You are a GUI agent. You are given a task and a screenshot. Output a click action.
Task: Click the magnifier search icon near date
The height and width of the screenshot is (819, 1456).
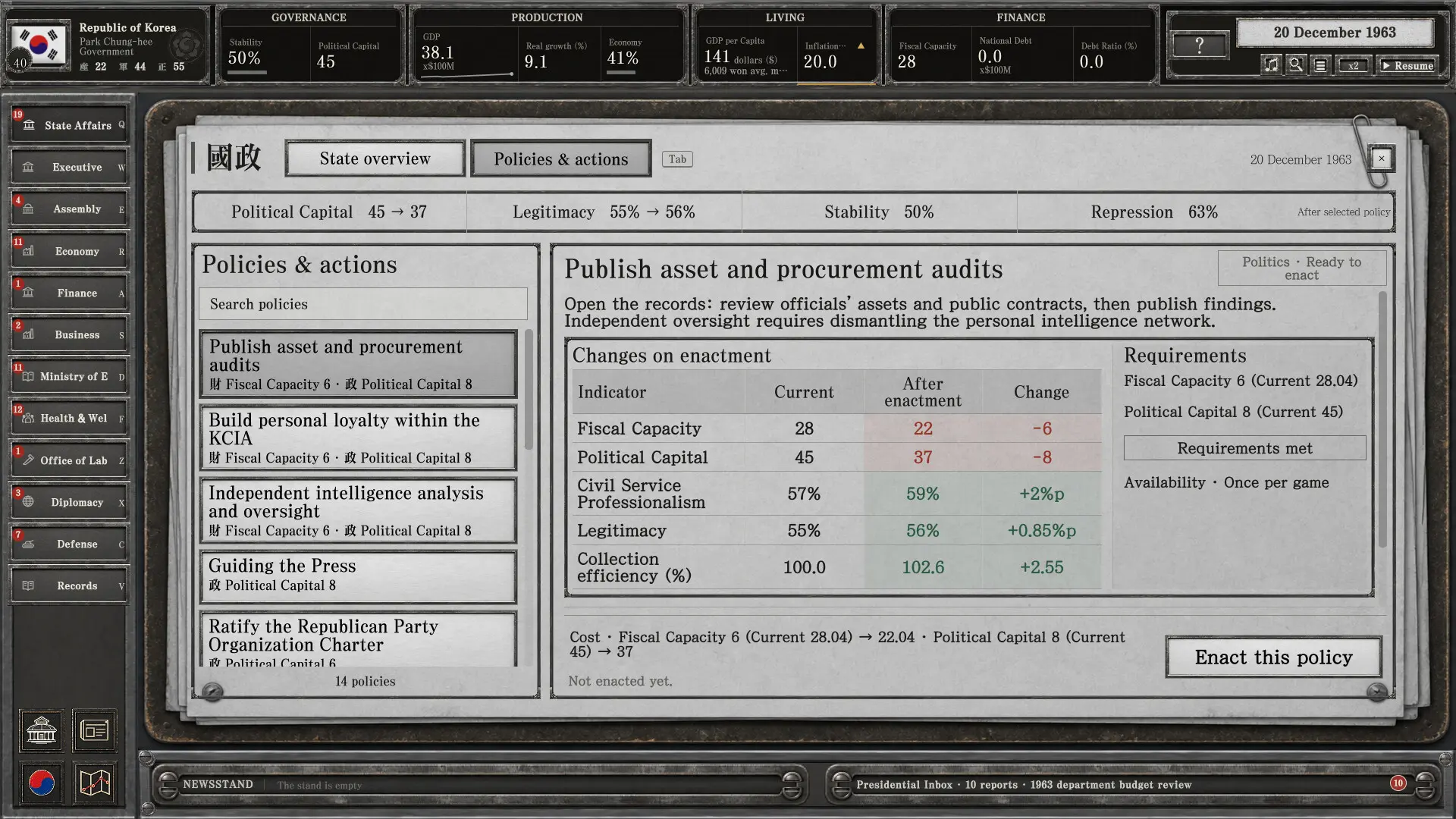coord(1296,65)
